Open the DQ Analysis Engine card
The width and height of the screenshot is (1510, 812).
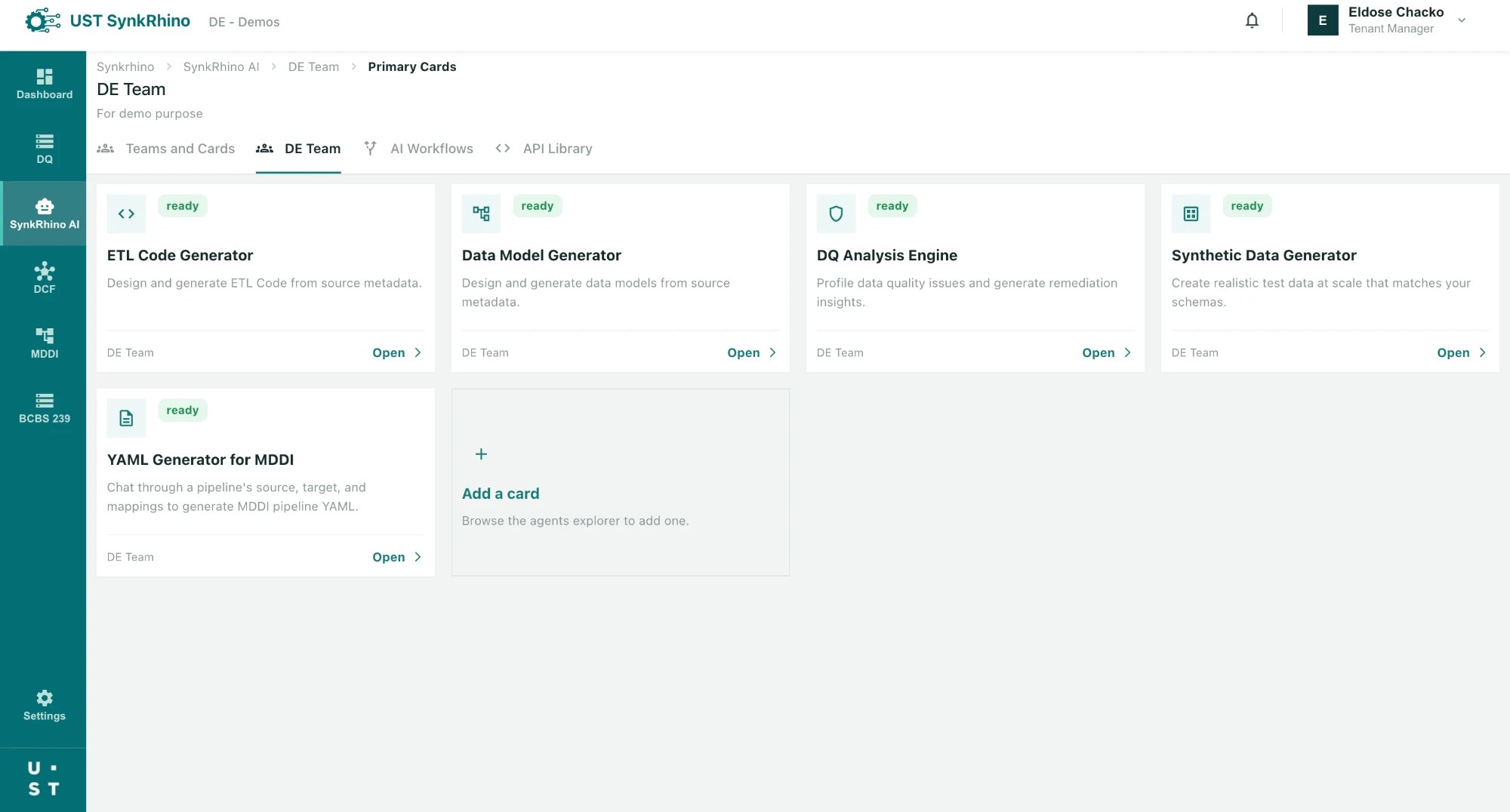click(x=1107, y=352)
